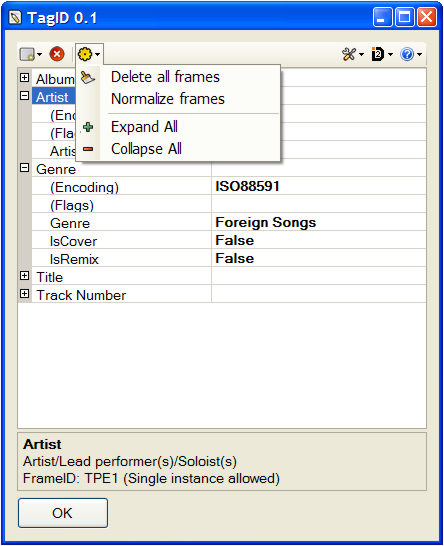
Task: Click the ID3 version icon
Action: point(378,54)
